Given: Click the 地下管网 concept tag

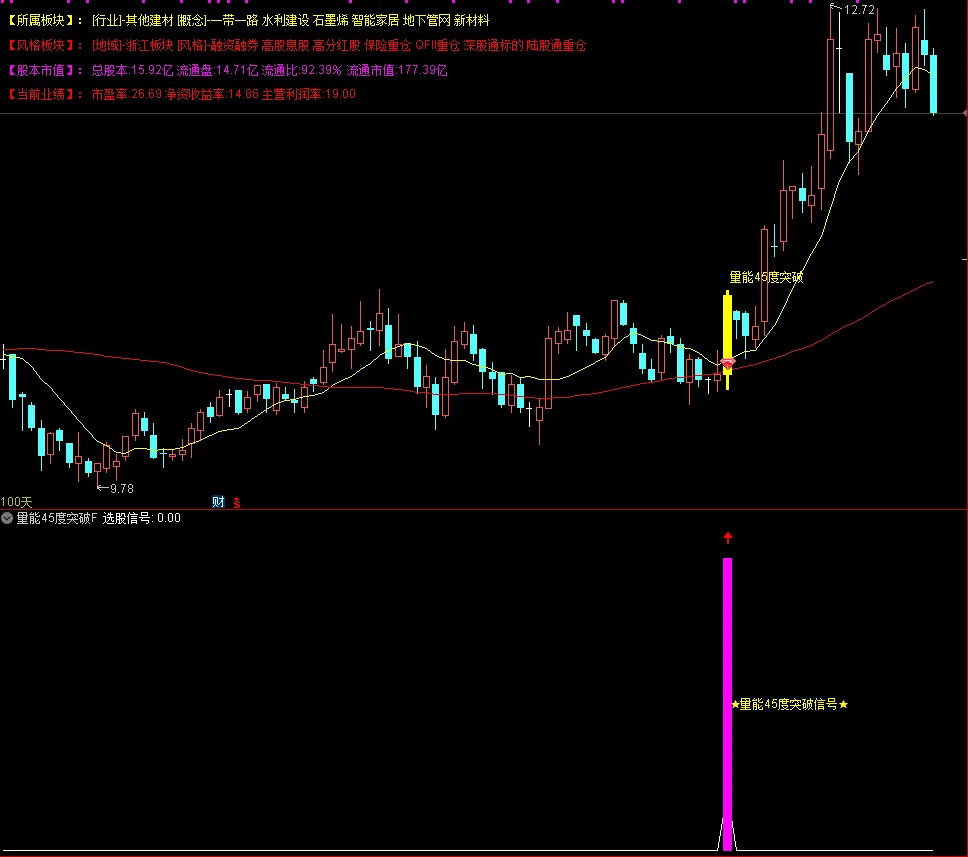Looking at the screenshot, I should [x=427, y=20].
